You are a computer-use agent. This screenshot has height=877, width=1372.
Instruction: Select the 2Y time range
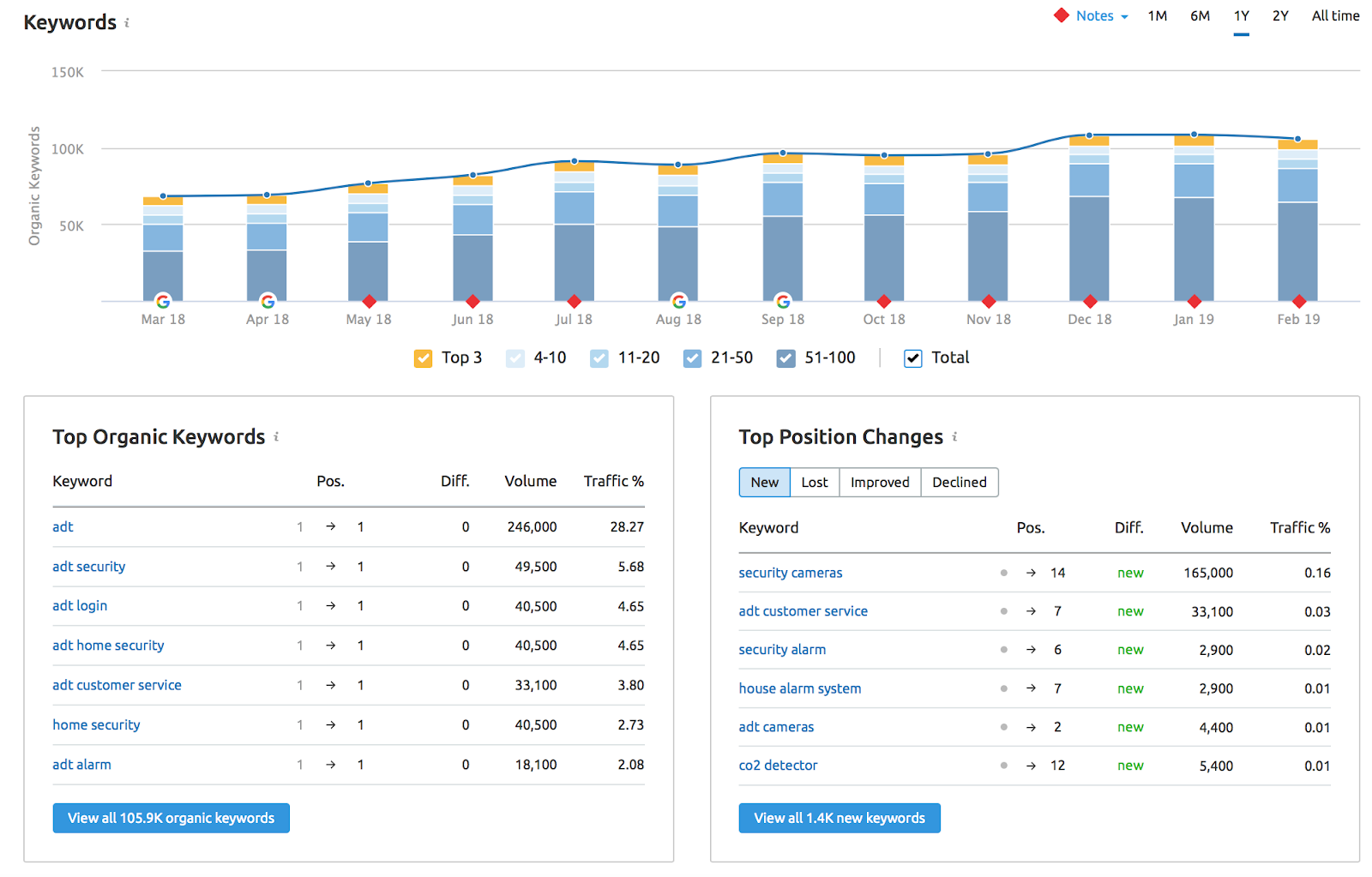[1280, 15]
